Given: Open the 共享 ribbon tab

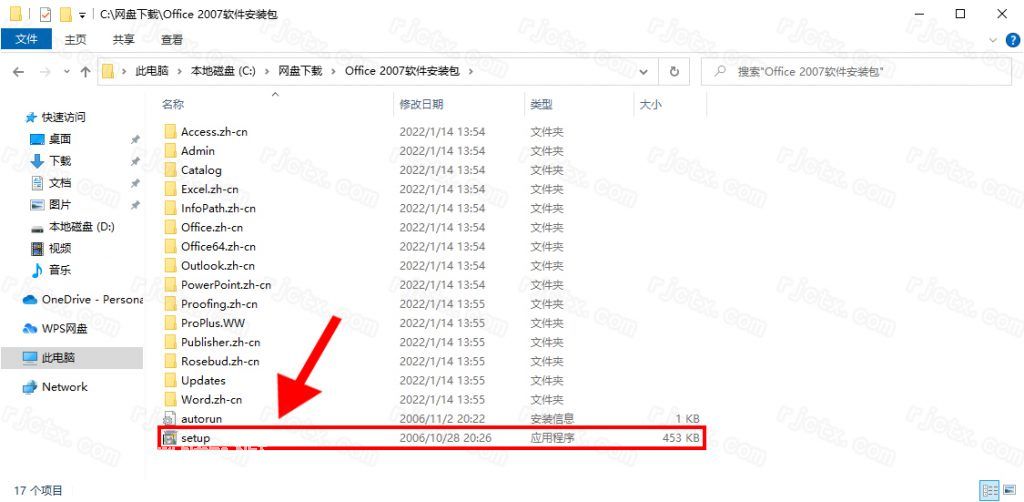Looking at the screenshot, I should [123, 39].
